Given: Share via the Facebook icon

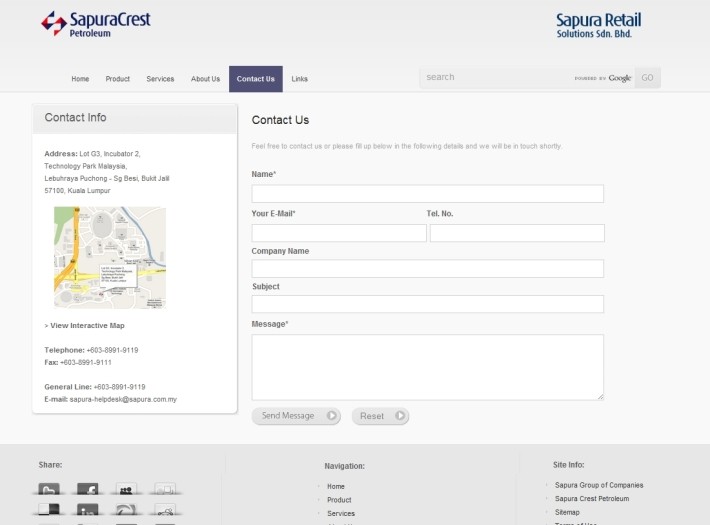Looking at the screenshot, I should [x=88, y=490].
